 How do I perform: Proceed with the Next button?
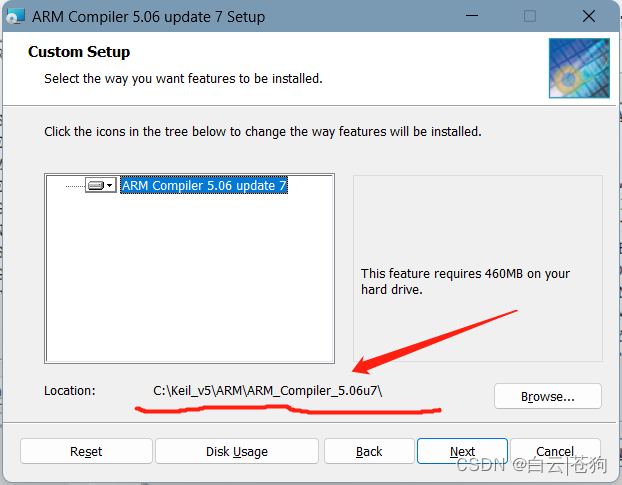[462, 451]
